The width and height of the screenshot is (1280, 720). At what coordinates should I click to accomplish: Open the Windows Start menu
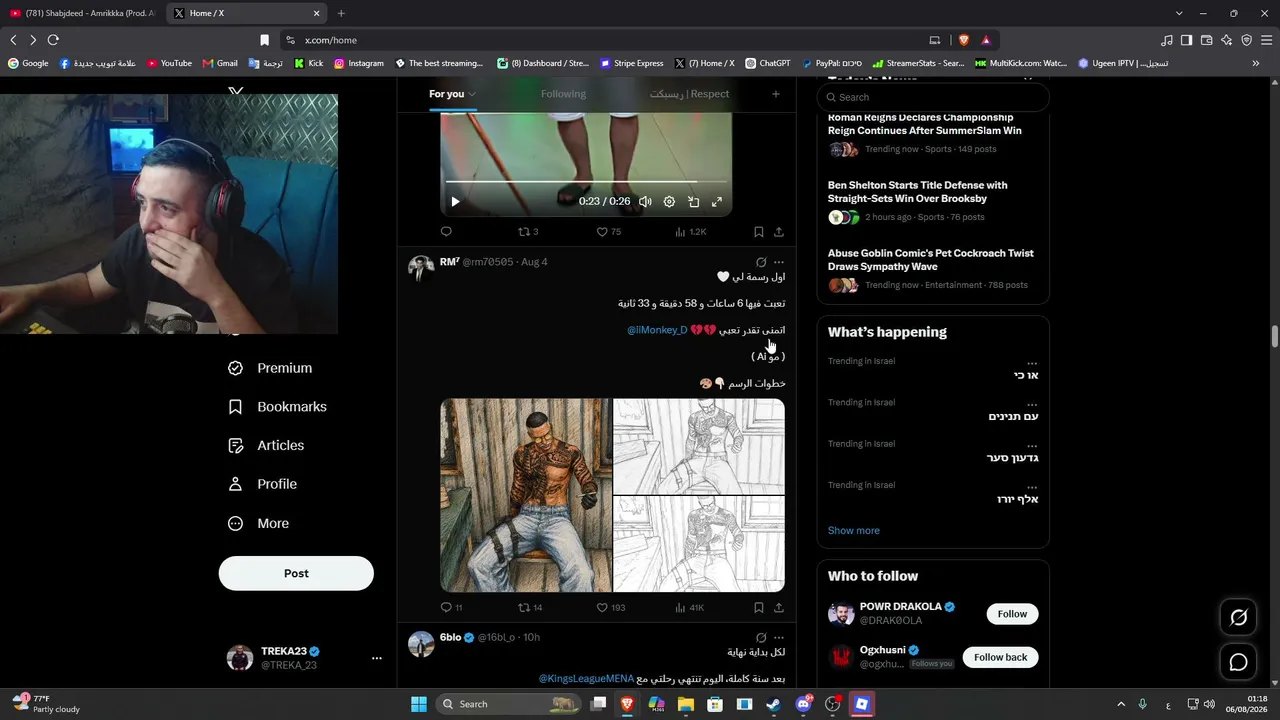click(x=419, y=704)
